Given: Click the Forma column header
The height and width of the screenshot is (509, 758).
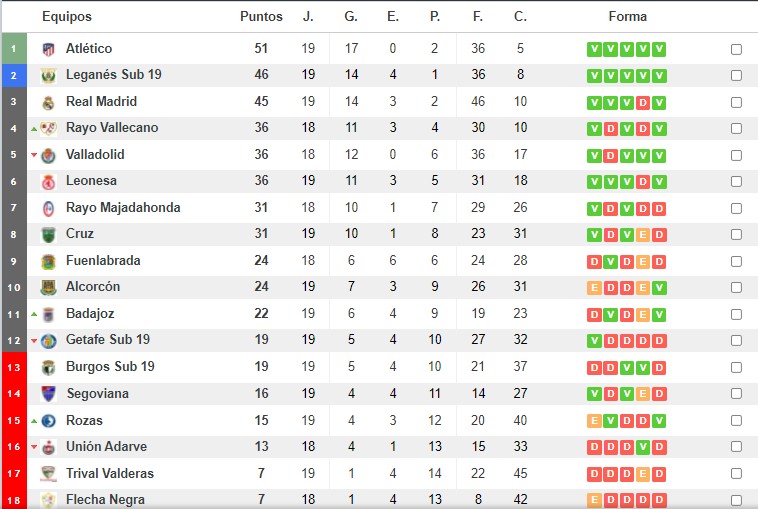Looking at the screenshot, I should (x=627, y=17).
